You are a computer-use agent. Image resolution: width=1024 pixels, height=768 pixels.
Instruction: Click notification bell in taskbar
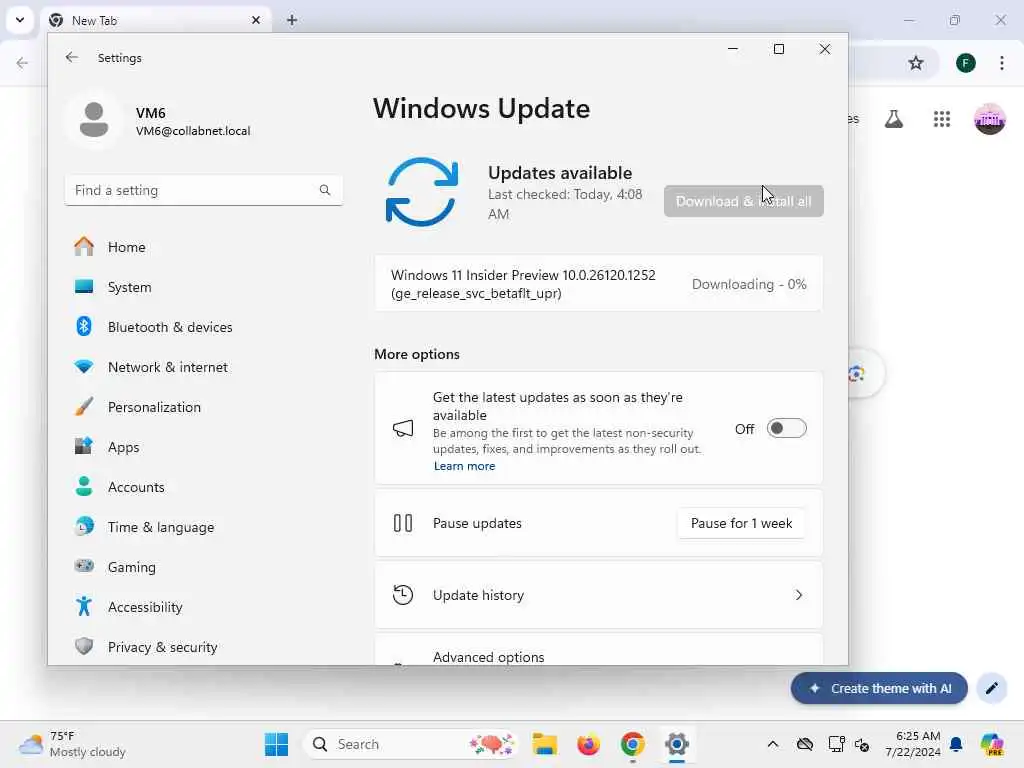tap(956, 744)
